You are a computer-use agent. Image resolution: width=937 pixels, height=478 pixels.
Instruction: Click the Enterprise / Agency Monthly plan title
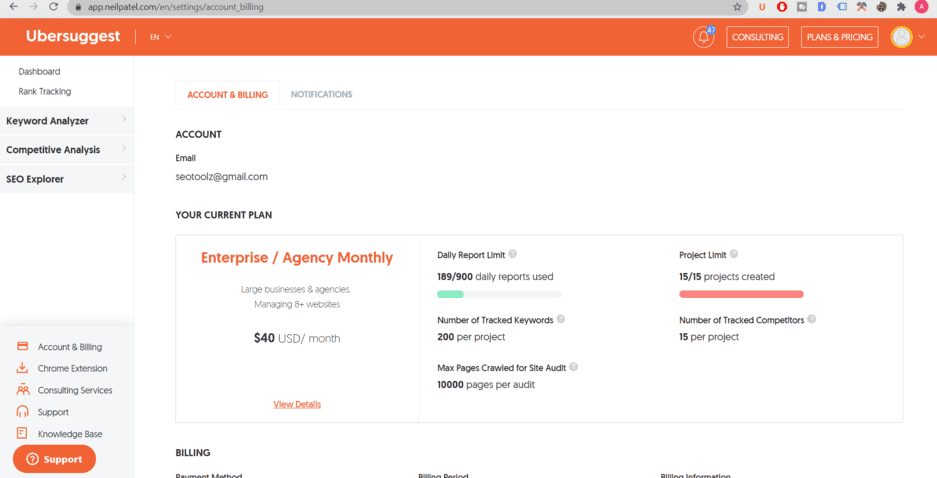(297, 258)
